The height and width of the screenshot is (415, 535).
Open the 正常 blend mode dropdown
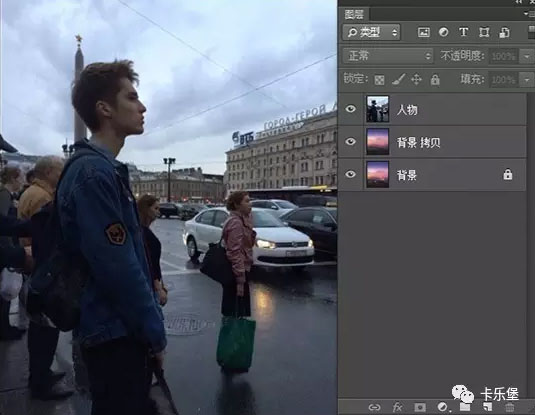[388, 56]
